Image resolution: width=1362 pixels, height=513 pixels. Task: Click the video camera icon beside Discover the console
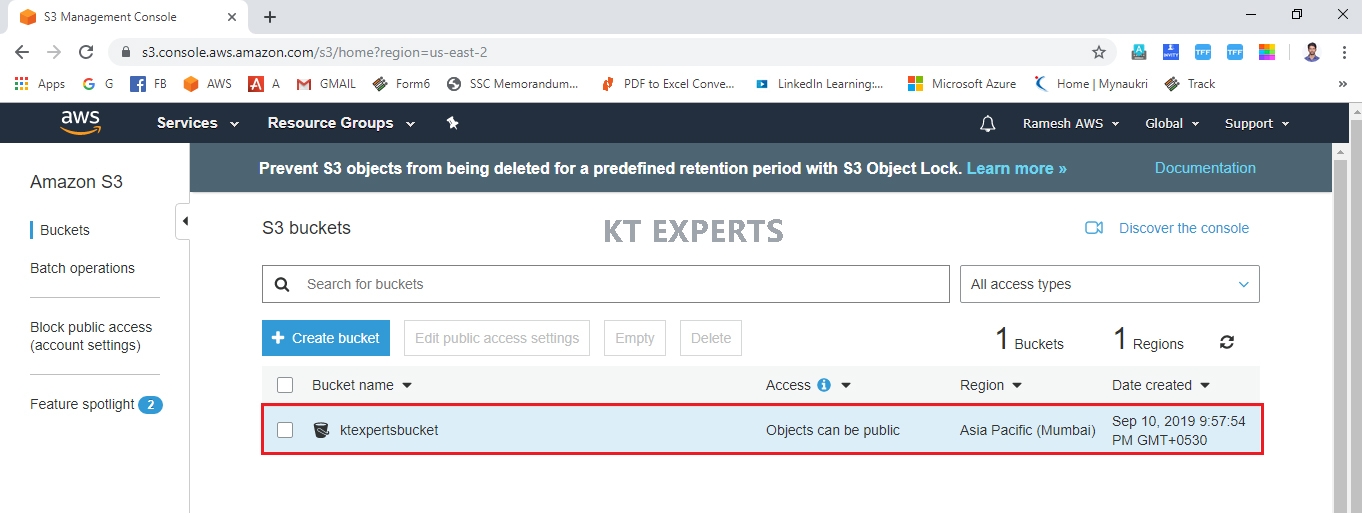pos(1094,228)
